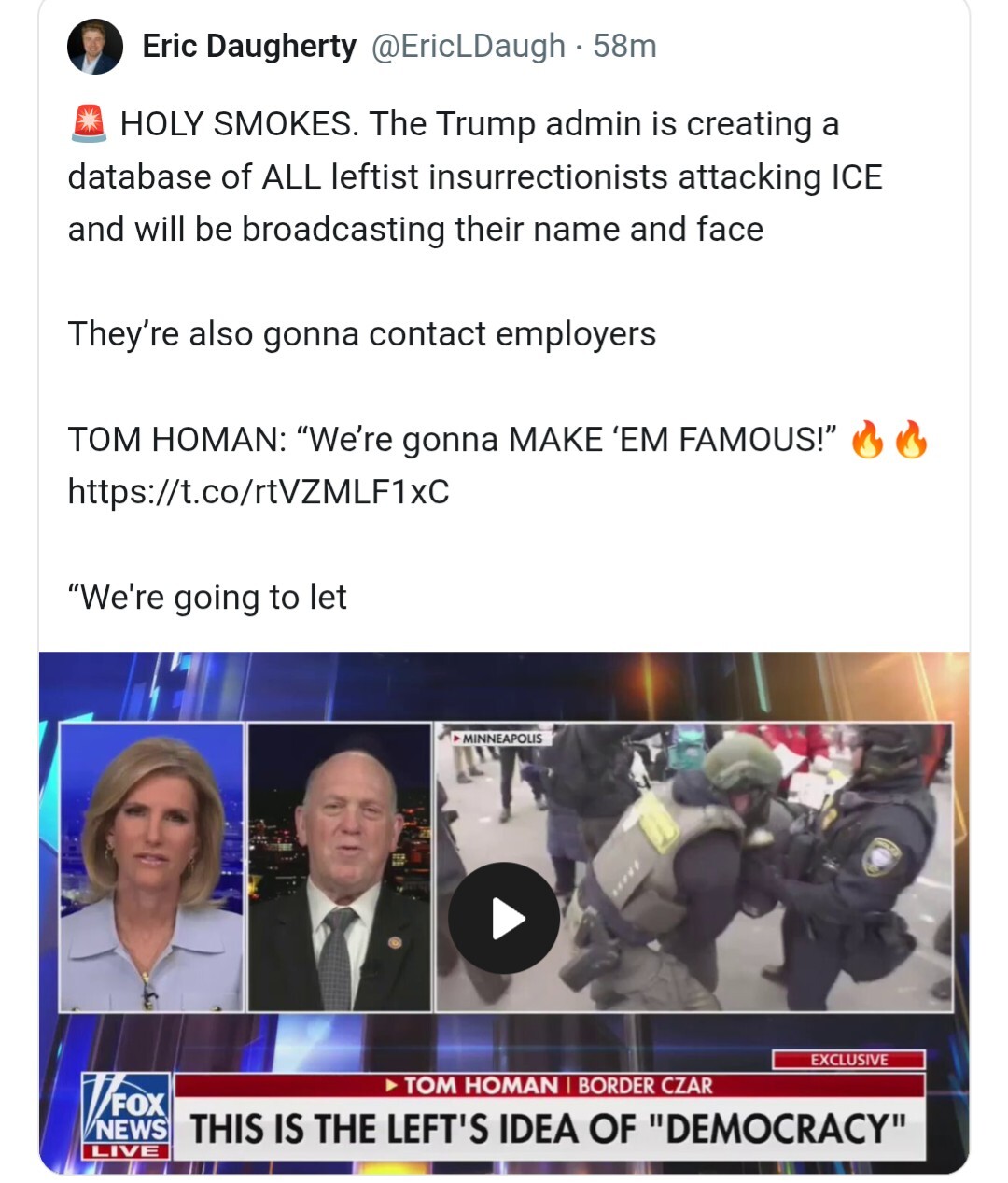Click the second fire emoji
This screenshot has height=1183, width=1008.
(x=911, y=439)
